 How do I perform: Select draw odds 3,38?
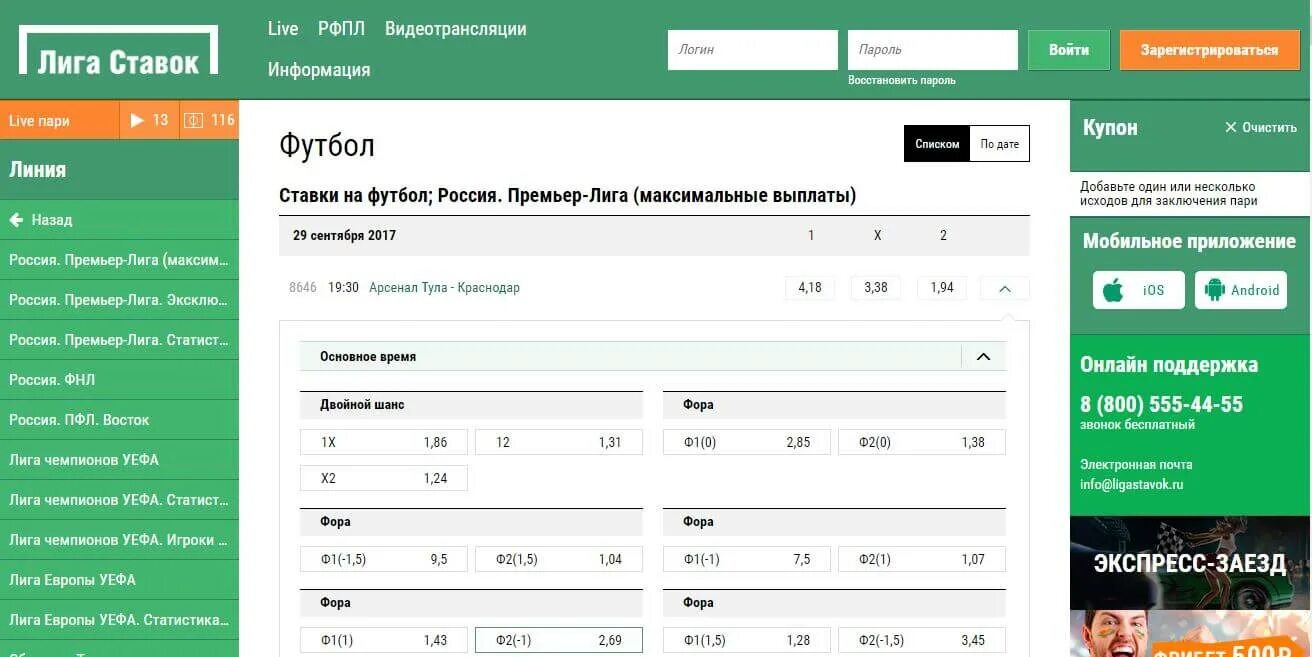pyautogui.click(x=876, y=288)
